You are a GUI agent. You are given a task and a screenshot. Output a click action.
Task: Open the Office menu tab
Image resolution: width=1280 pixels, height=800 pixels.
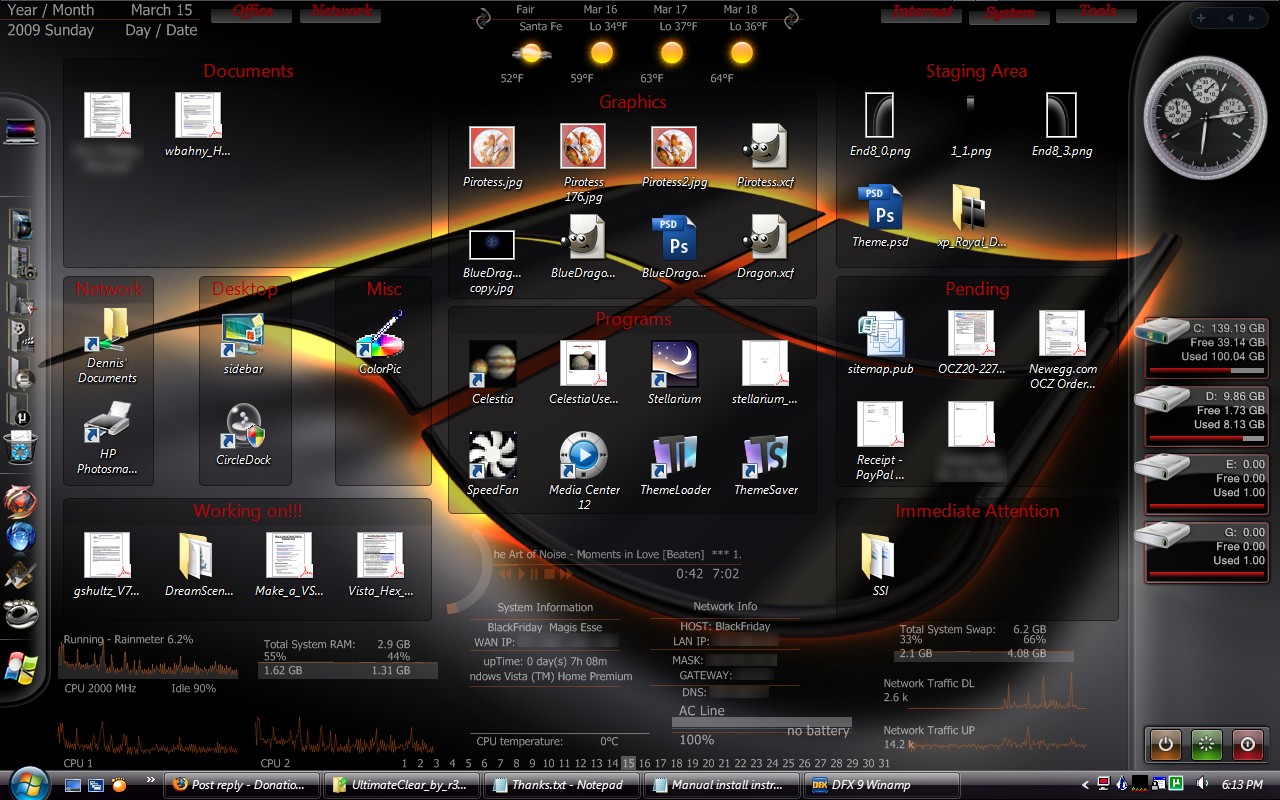click(x=252, y=12)
